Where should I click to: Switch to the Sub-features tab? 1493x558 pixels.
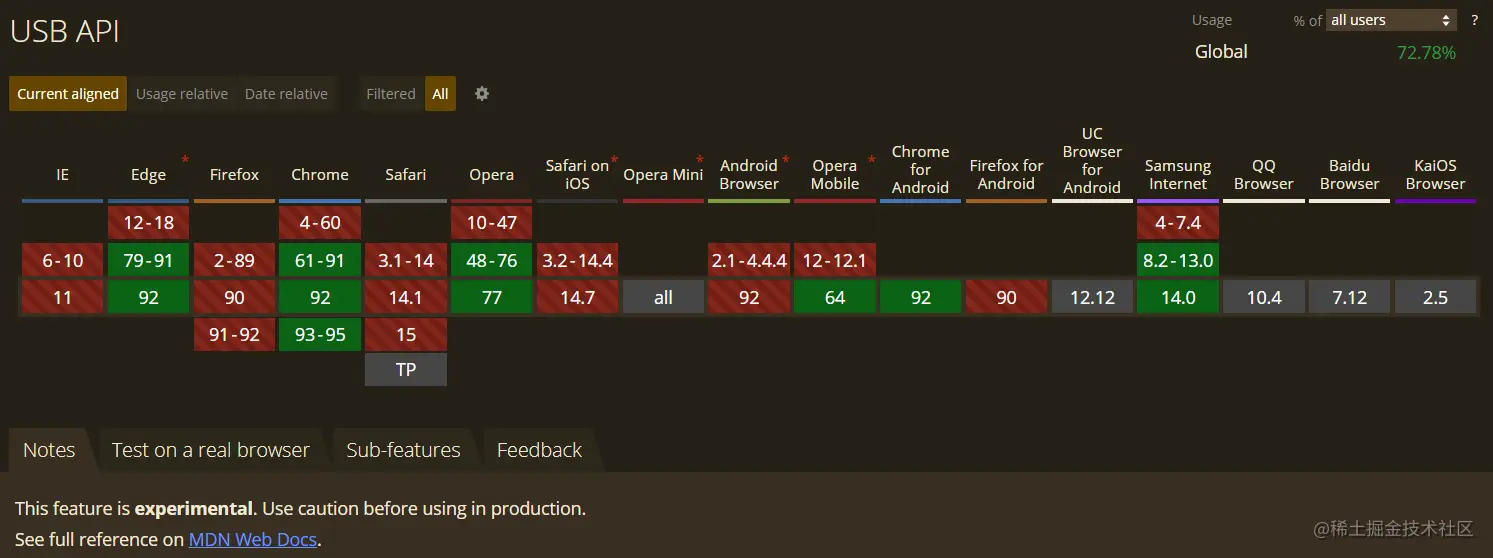[403, 450]
